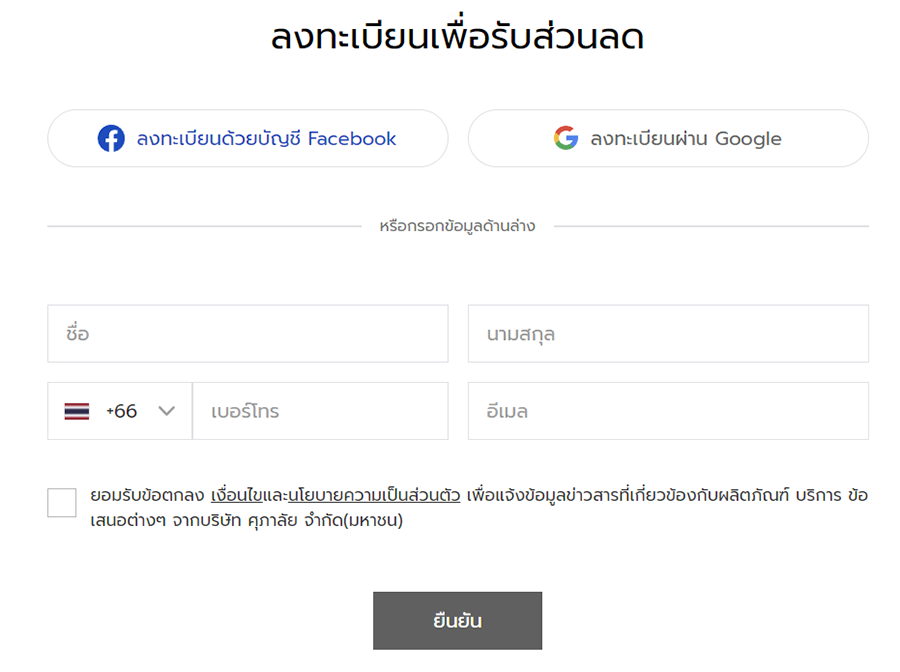Screen dimensions: 900x672
Task: Click the Facebook logo icon
Action: point(111,138)
